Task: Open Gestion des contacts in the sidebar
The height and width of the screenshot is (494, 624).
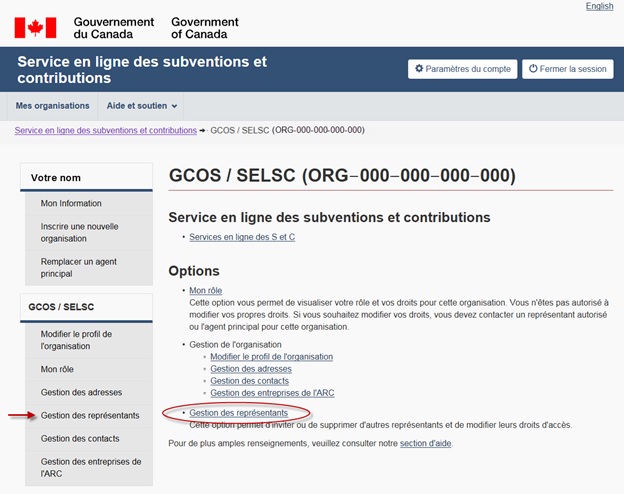Action: pos(80,438)
